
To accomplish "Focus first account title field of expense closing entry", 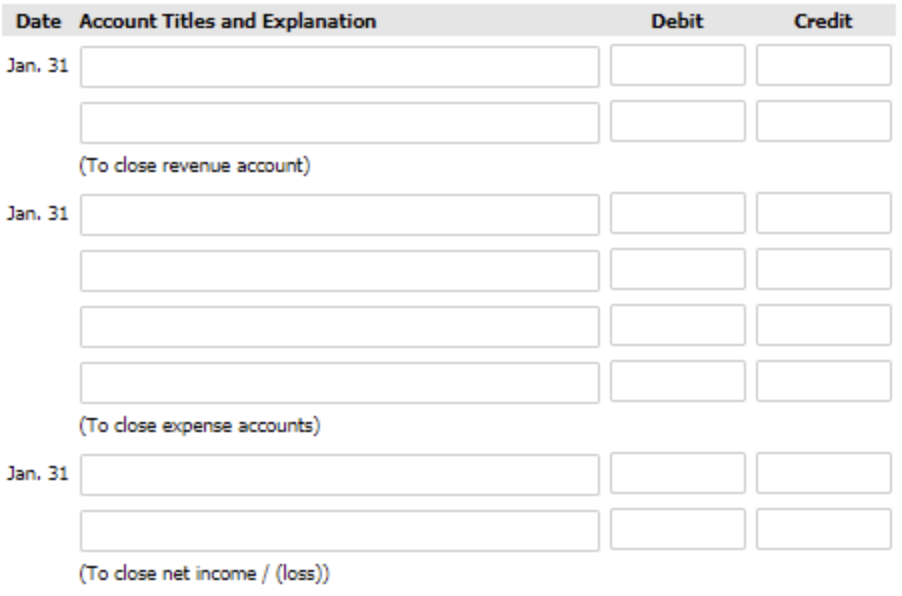I will click(x=340, y=215).
